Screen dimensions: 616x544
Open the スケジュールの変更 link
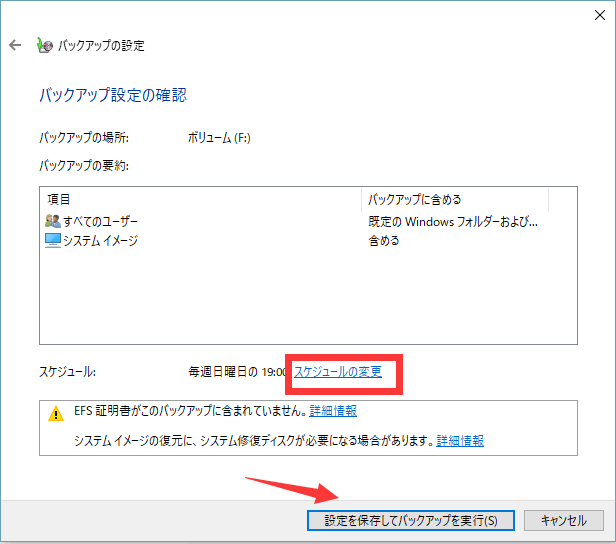click(x=337, y=371)
